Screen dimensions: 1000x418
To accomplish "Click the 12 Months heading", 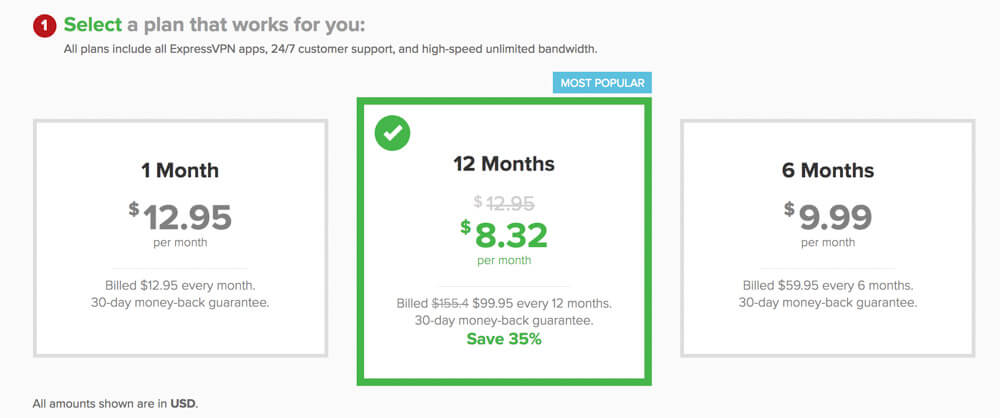I will [x=504, y=164].
